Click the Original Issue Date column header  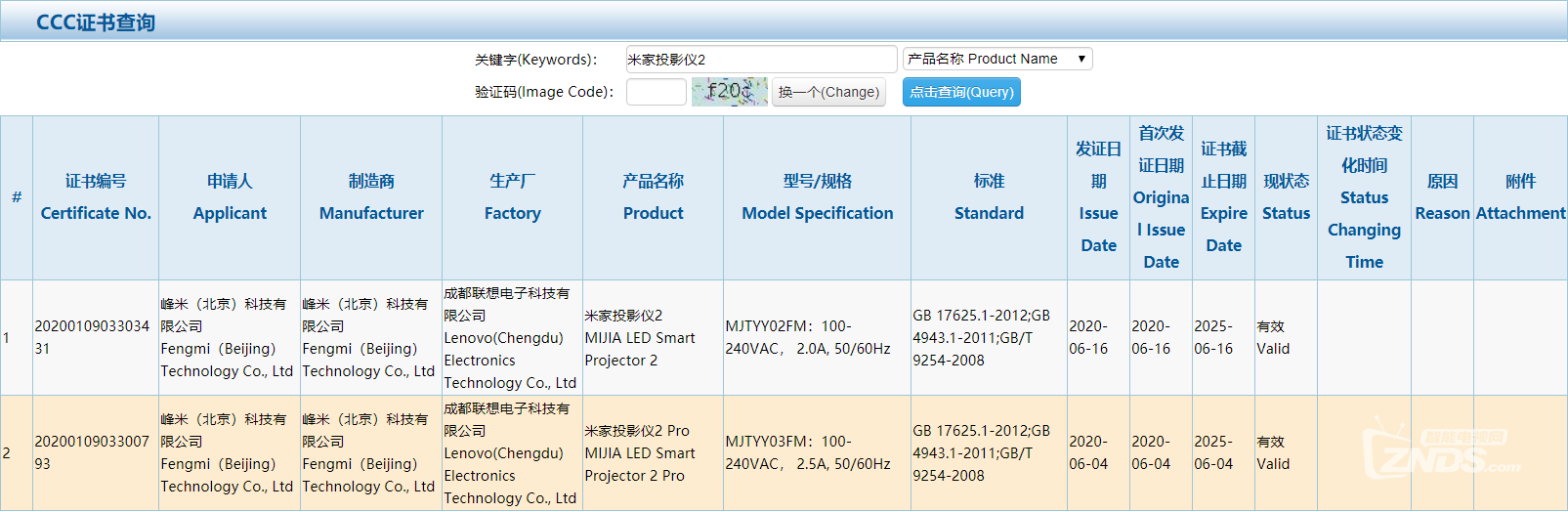point(1162,197)
